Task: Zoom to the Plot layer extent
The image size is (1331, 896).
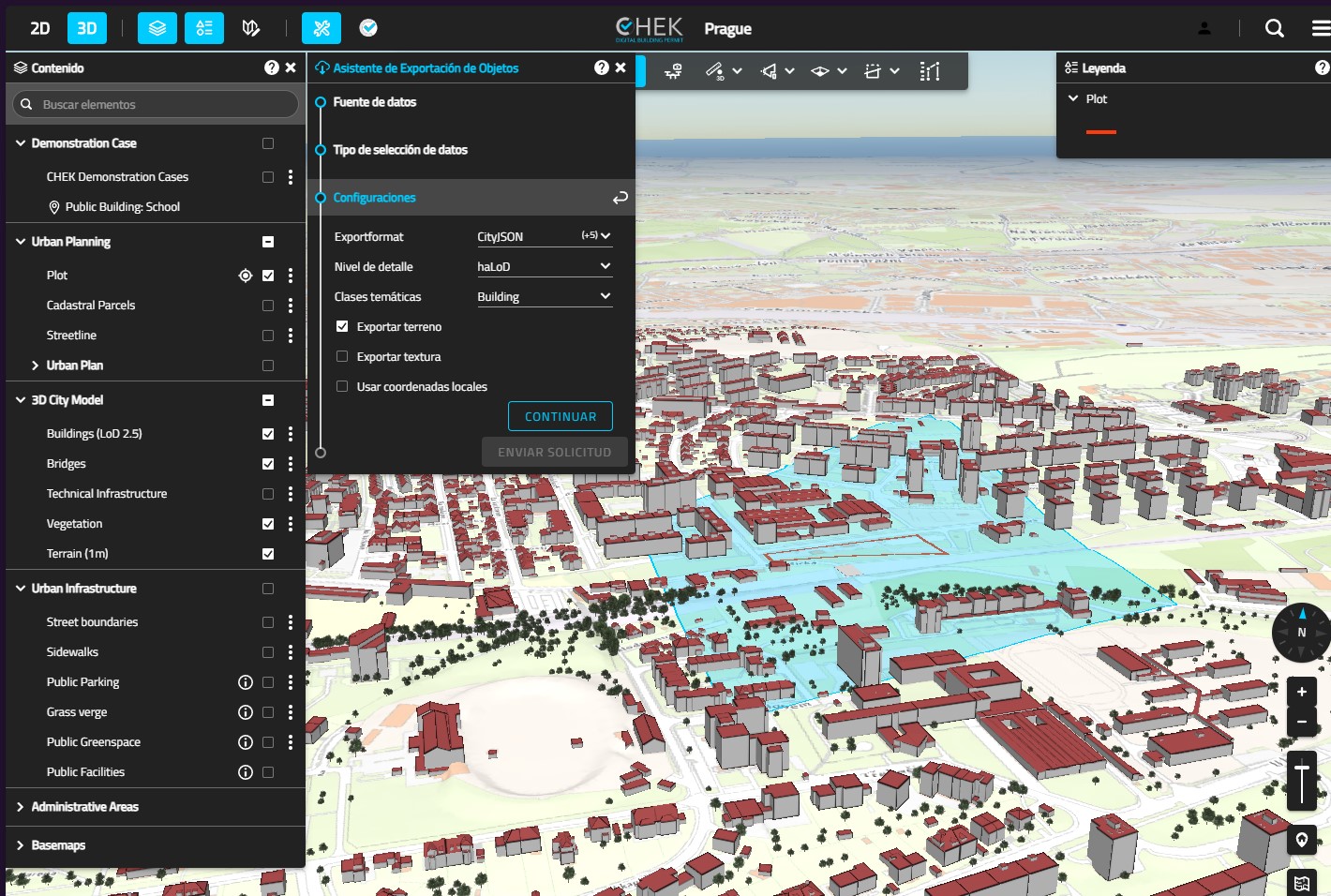Action: coord(246,276)
